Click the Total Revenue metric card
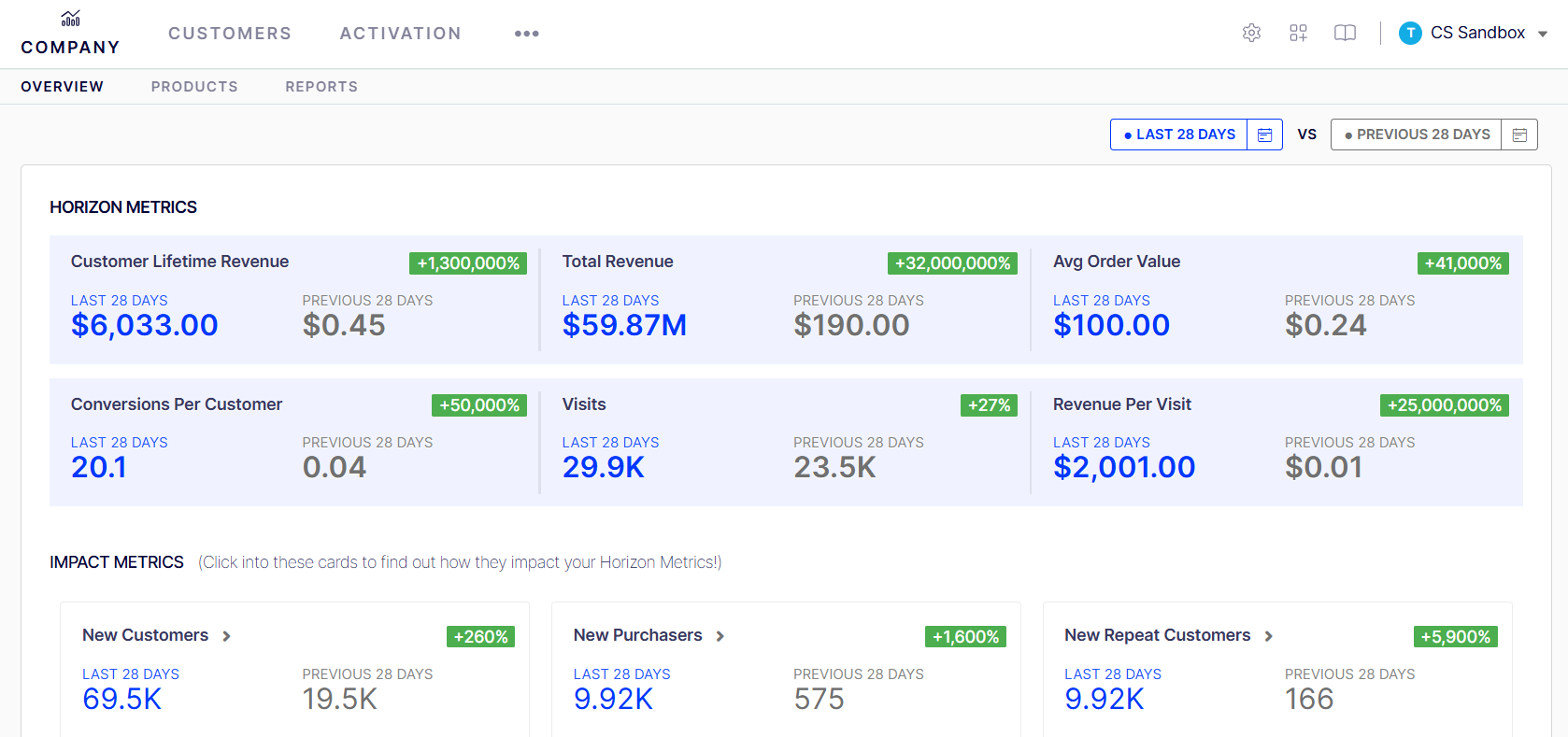The height and width of the screenshot is (737, 1568). click(785, 300)
